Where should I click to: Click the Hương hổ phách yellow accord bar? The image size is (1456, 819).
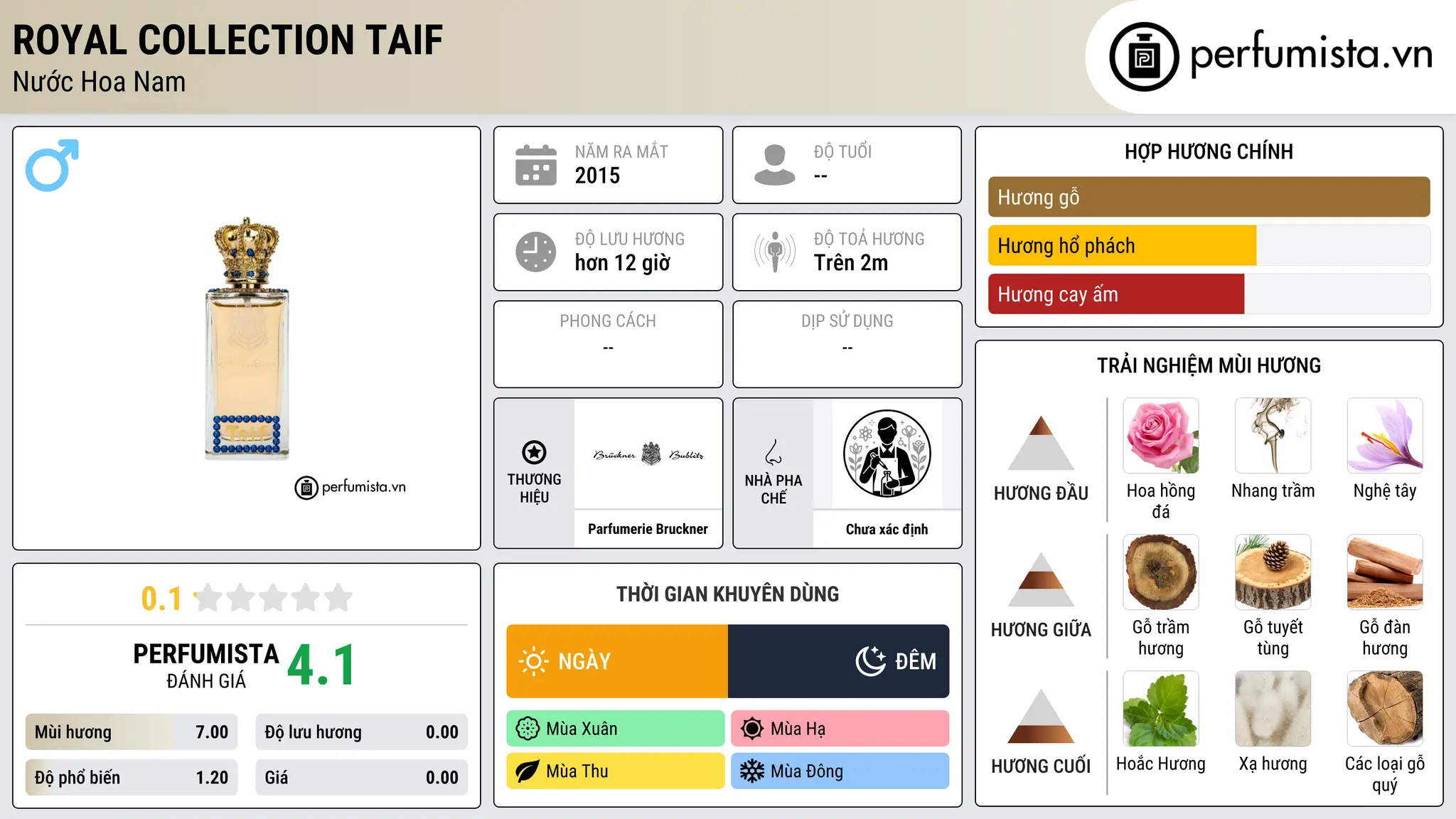[1122, 245]
